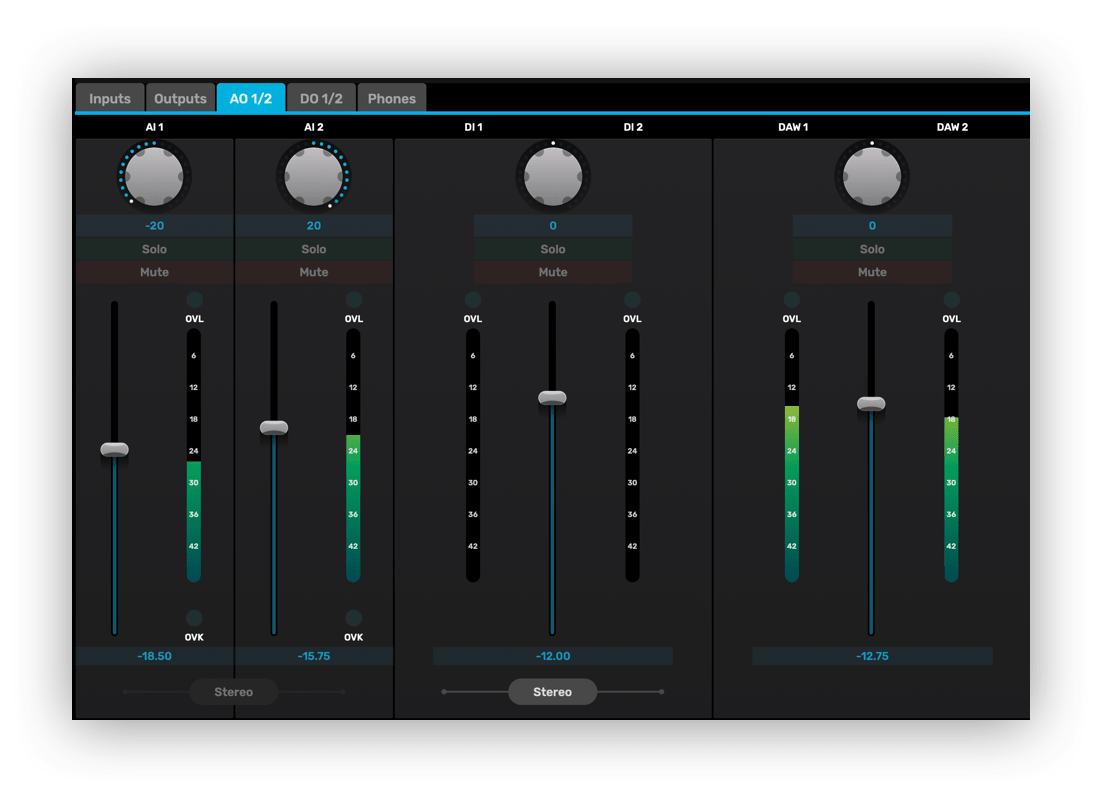Screen dimensions: 1100x790
Task: Solo the AI 1 channel
Action: (x=154, y=249)
